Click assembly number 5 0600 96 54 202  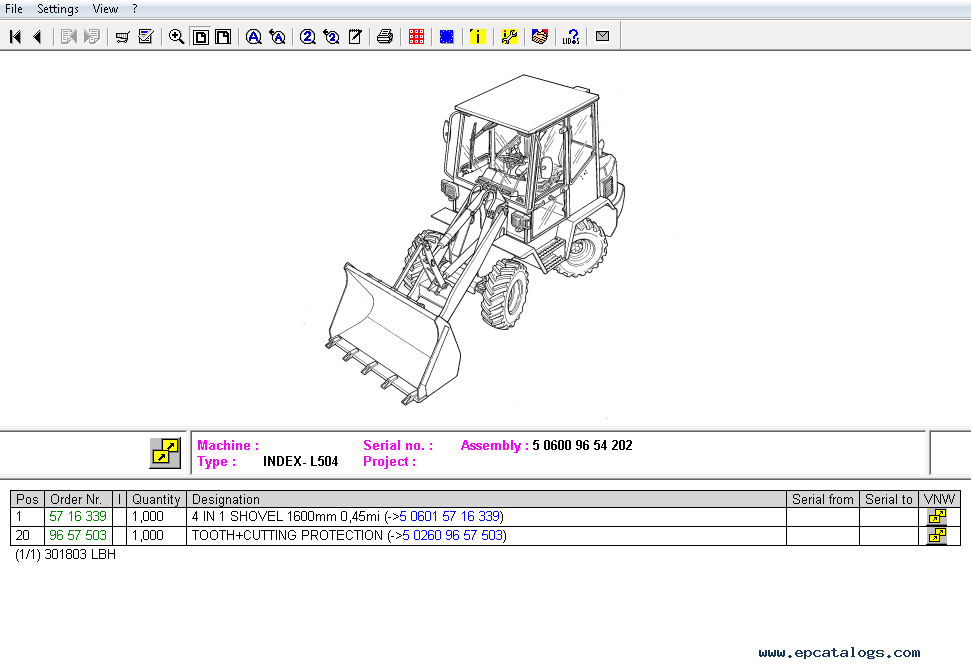(x=582, y=445)
